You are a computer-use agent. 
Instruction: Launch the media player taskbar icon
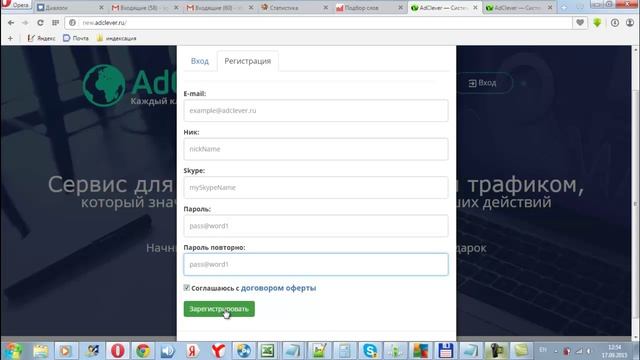[x=65, y=351]
